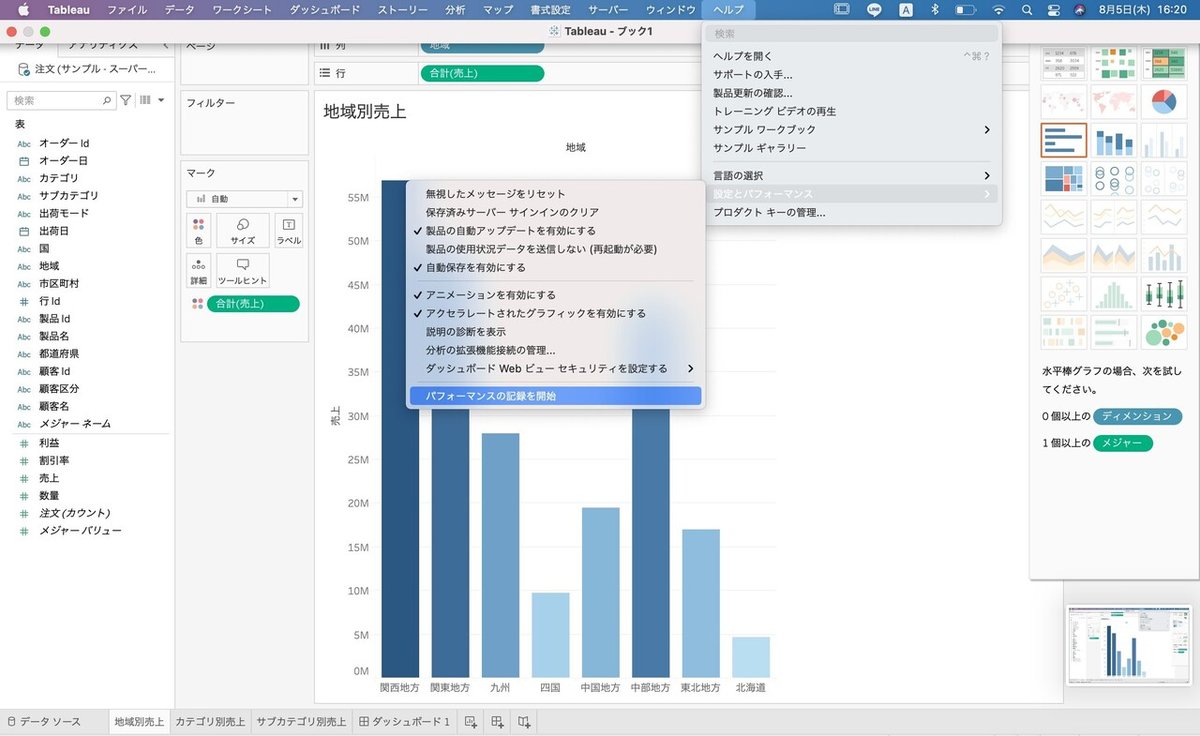
Task: Click the 合計(売上) pill on Rows shelf
Action: click(x=482, y=73)
